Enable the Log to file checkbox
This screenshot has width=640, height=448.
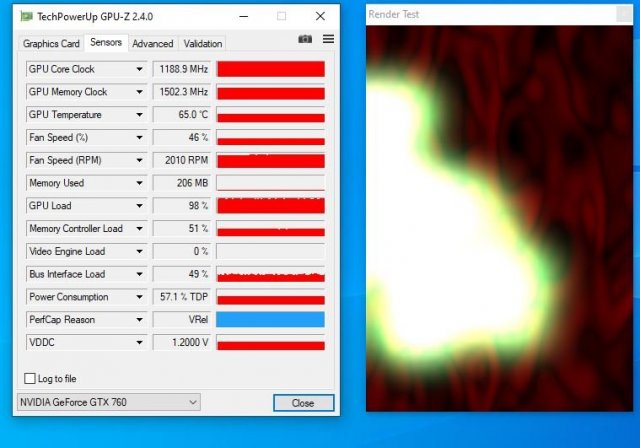tap(28, 379)
